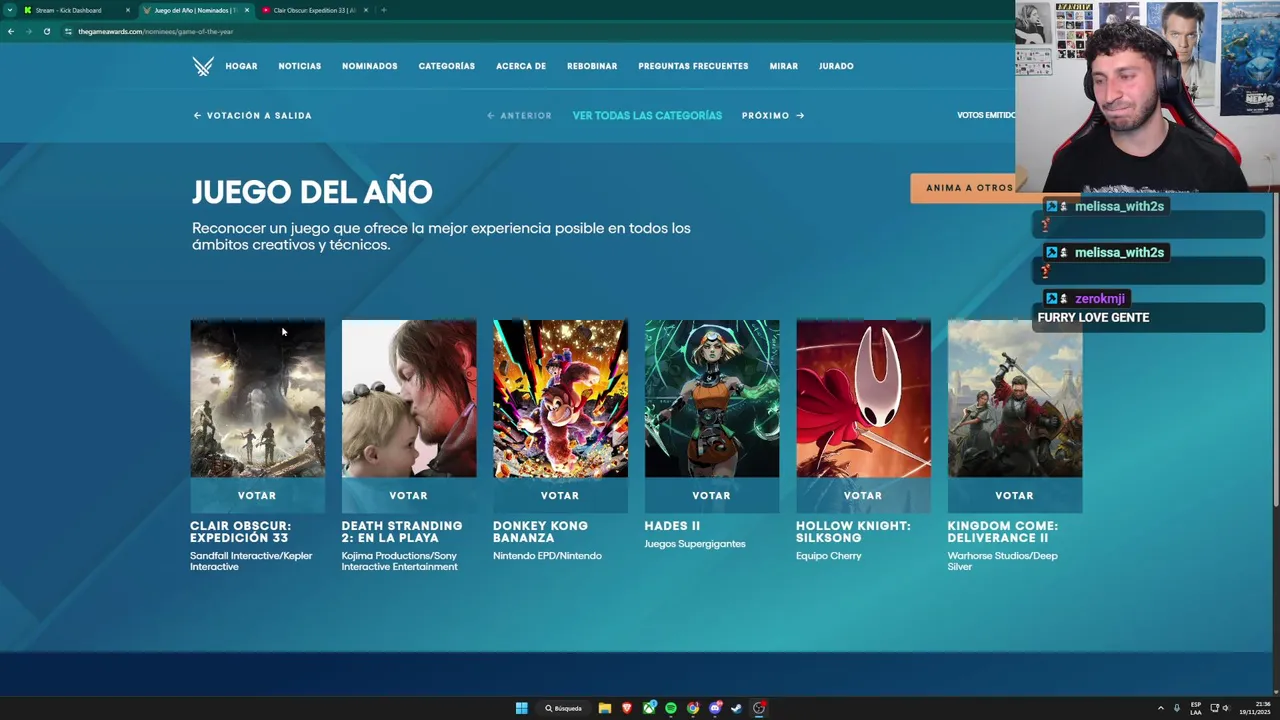Open Spotify from taskbar
This screenshot has height=720, width=1280.
pyautogui.click(x=671, y=708)
